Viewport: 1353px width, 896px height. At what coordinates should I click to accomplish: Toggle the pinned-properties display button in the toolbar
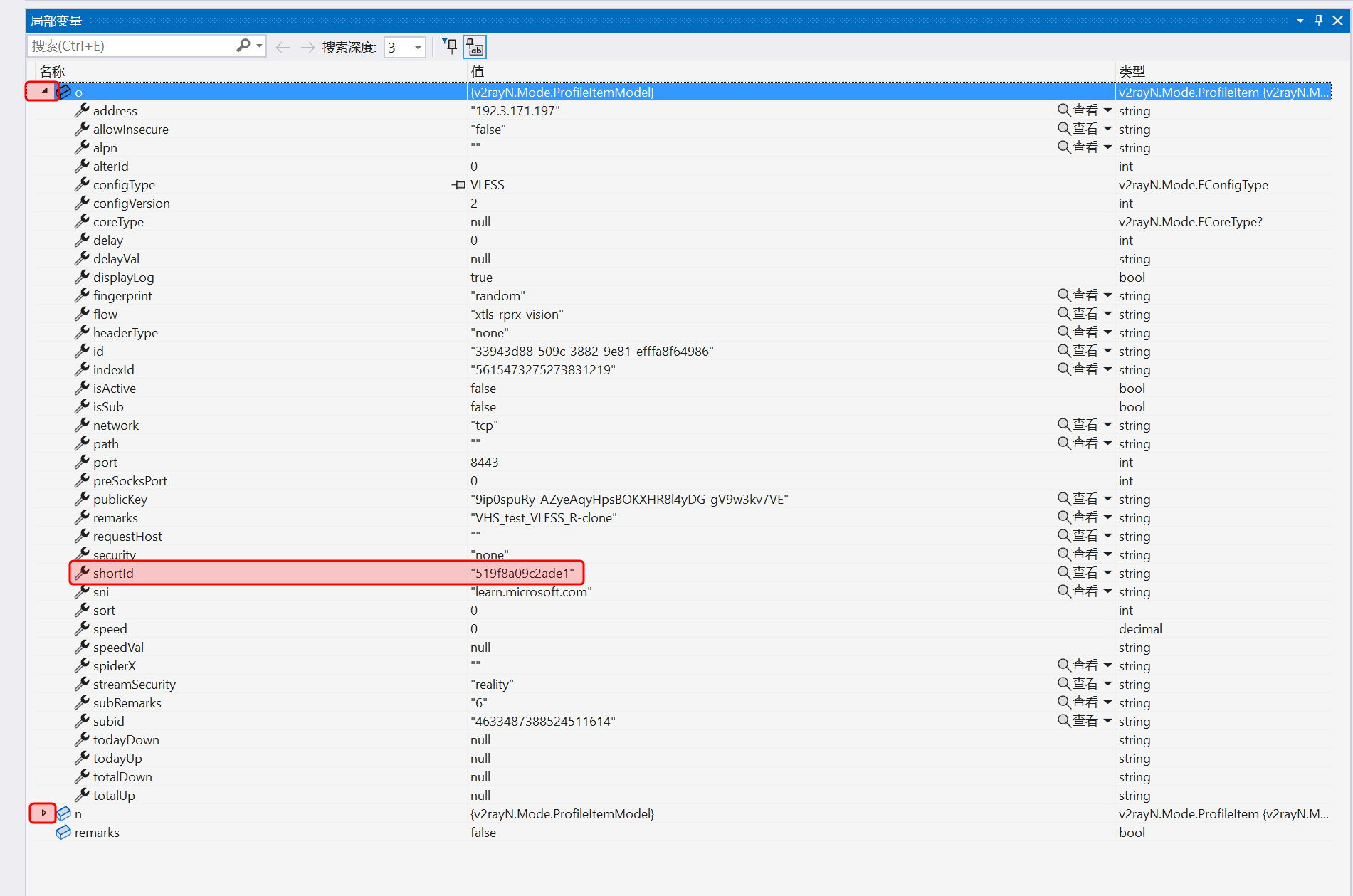[475, 47]
